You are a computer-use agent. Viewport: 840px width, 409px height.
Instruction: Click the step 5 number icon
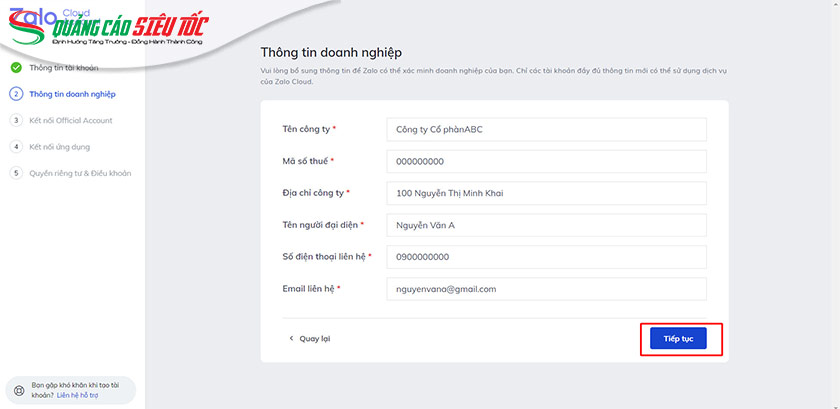pyautogui.click(x=16, y=173)
